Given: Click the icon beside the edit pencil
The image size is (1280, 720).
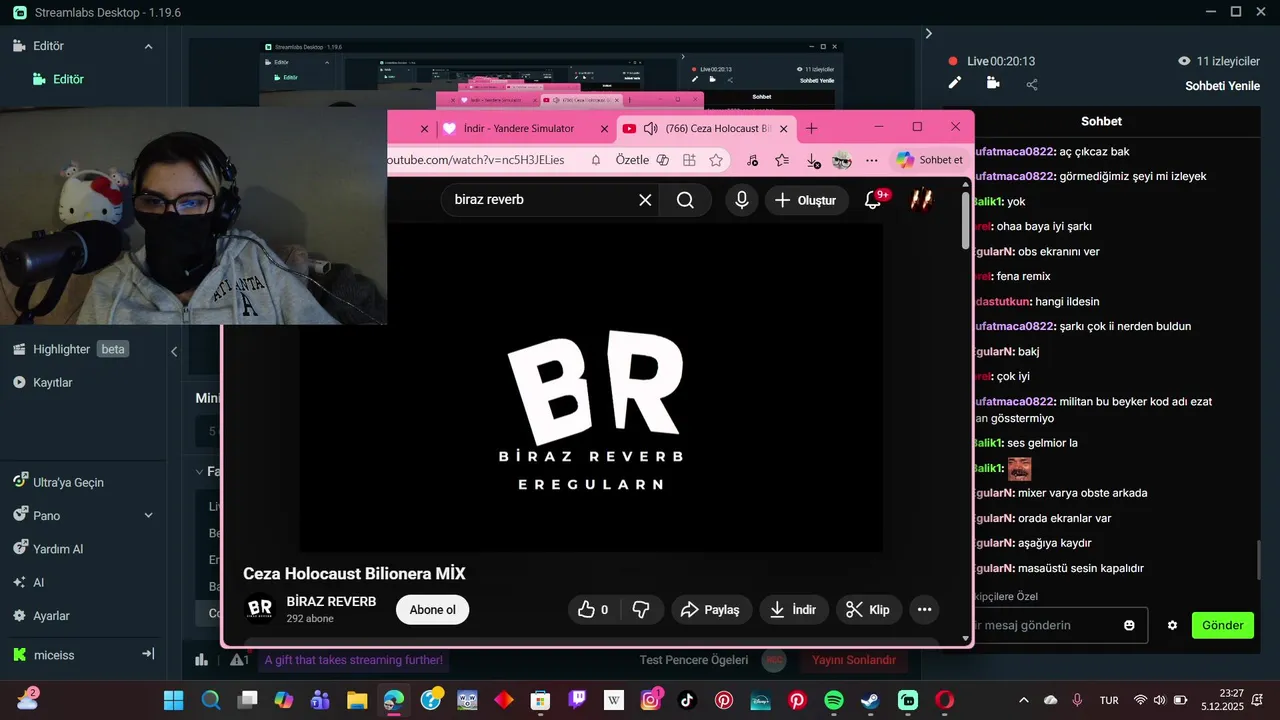Looking at the screenshot, I should pyautogui.click(x=993, y=83).
